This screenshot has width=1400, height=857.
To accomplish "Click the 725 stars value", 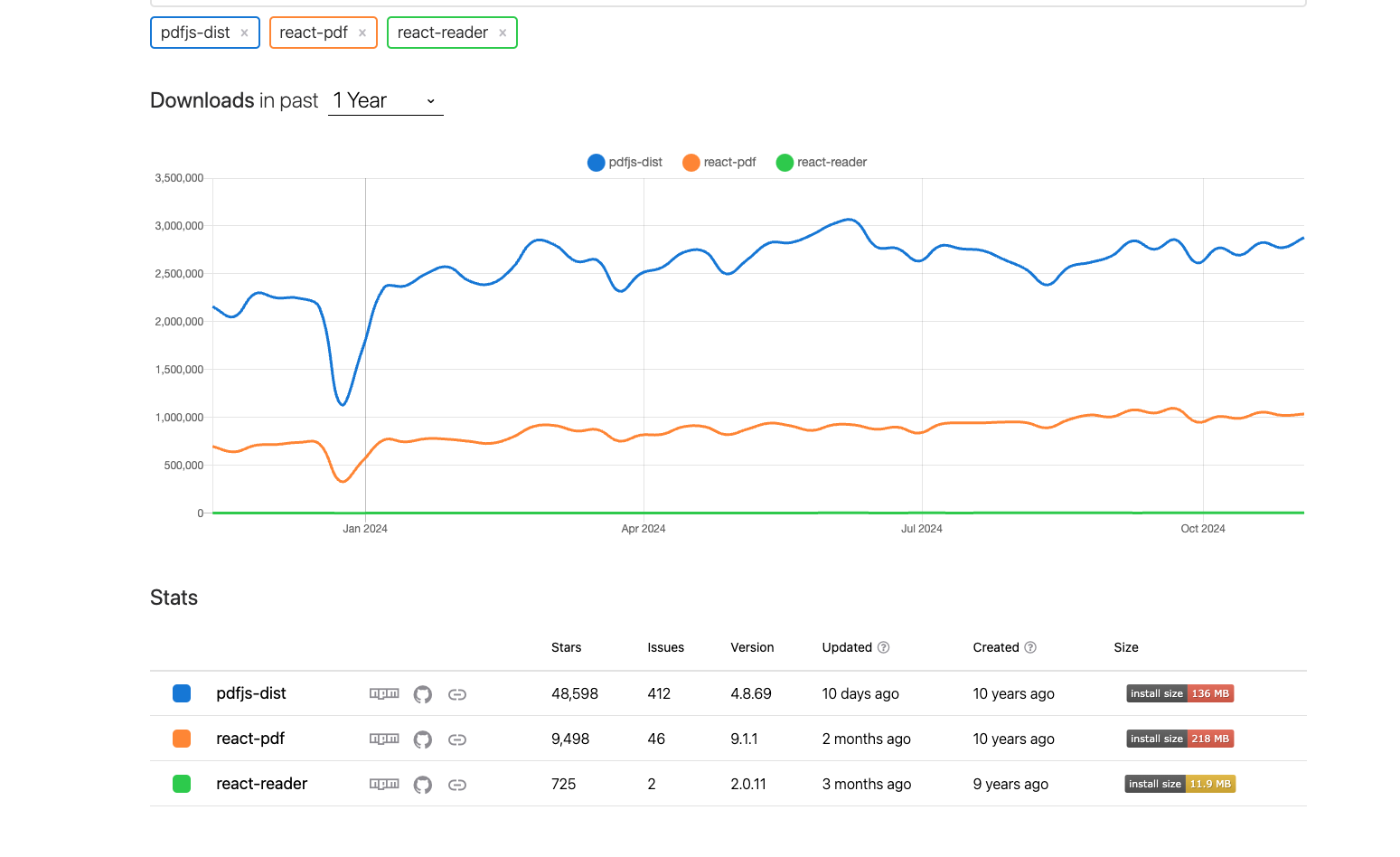I will coord(564,784).
